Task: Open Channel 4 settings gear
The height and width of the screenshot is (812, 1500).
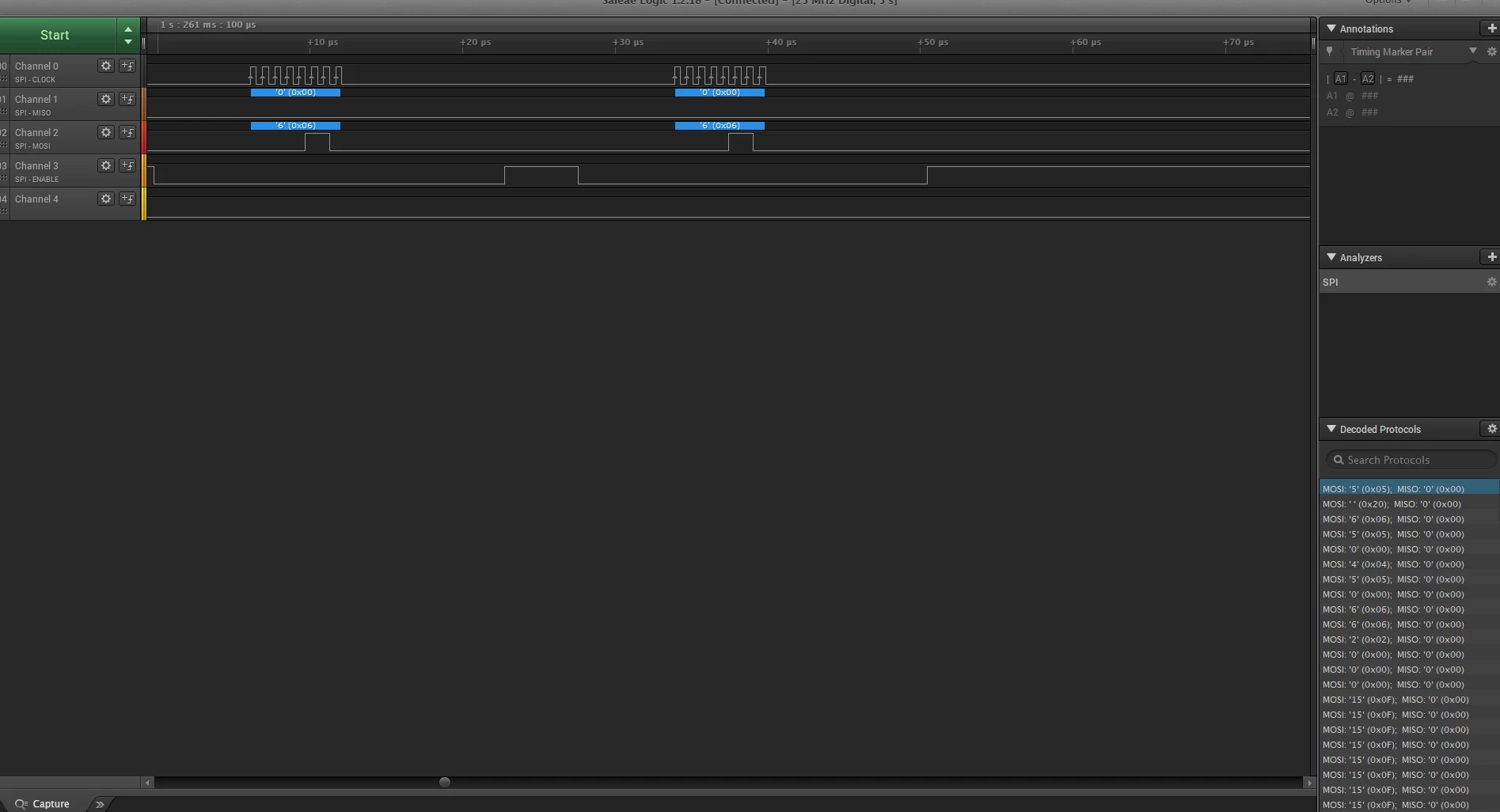Action: point(105,199)
